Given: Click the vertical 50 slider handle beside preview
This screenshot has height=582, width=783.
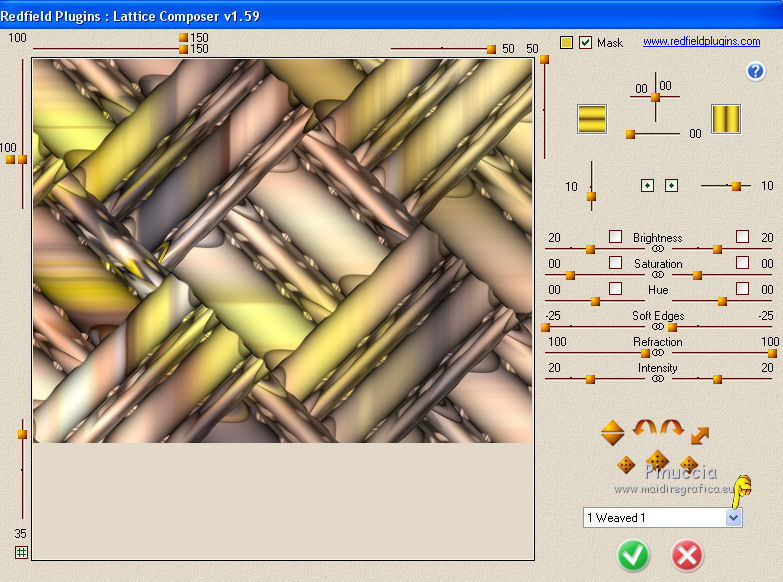Looking at the screenshot, I should pyautogui.click(x=544, y=59).
